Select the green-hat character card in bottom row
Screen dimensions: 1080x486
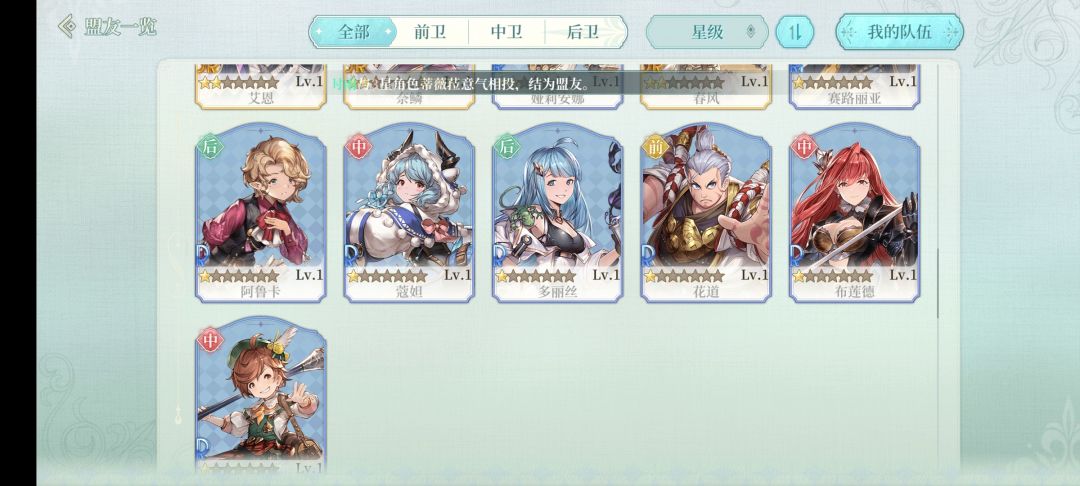[x=260, y=396]
